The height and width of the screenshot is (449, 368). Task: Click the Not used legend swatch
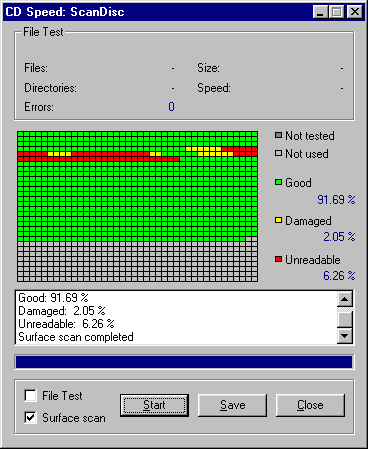278,153
